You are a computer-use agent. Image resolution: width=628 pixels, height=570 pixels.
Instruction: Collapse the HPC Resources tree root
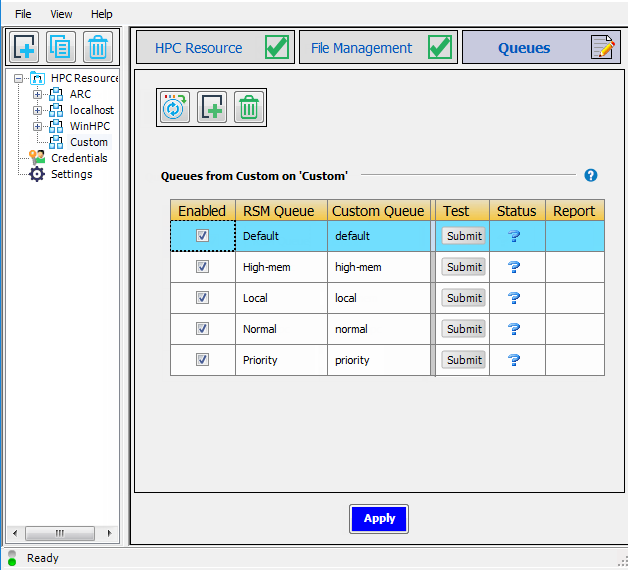[x=19, y=78]
